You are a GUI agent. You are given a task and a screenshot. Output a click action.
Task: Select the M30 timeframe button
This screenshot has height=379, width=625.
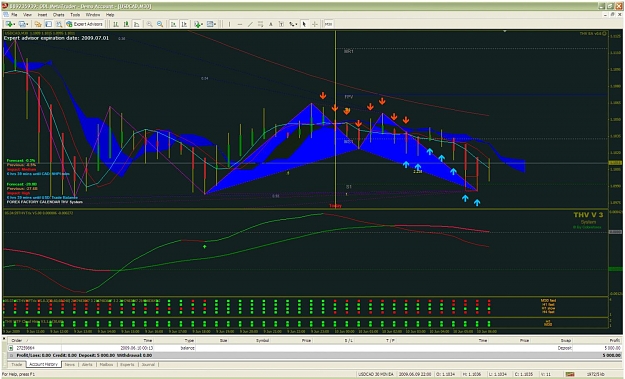[328, 24]
